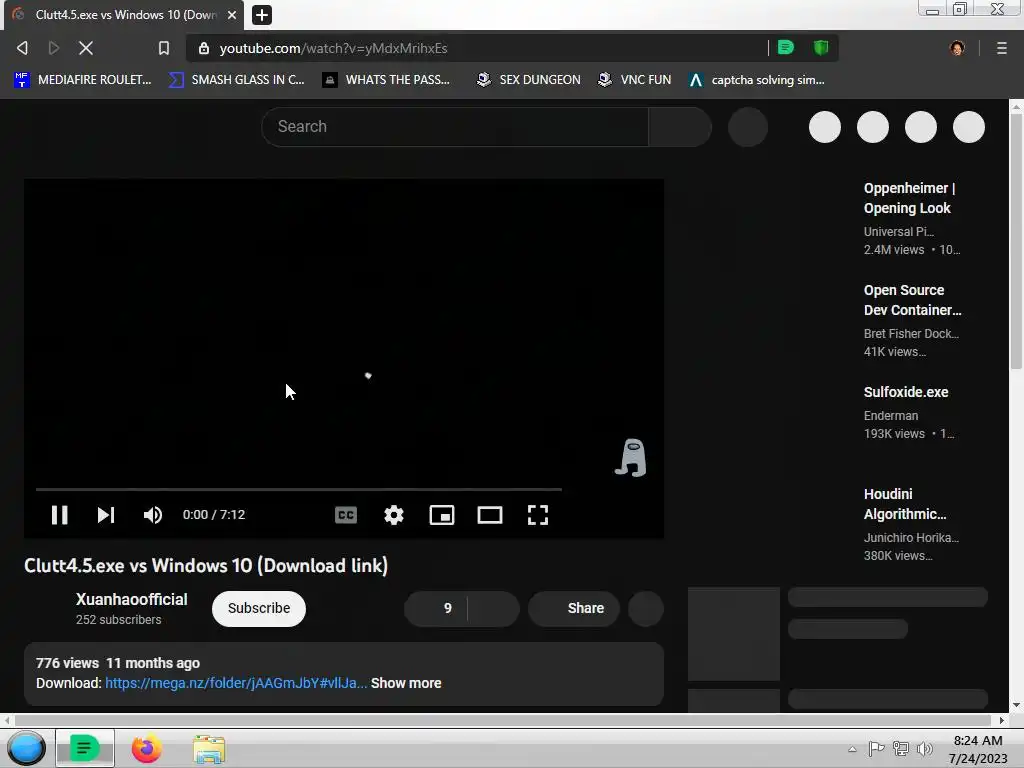Go forward using the browser forward arrow
The image size is (1024, 768).
[x=54, y=48]
